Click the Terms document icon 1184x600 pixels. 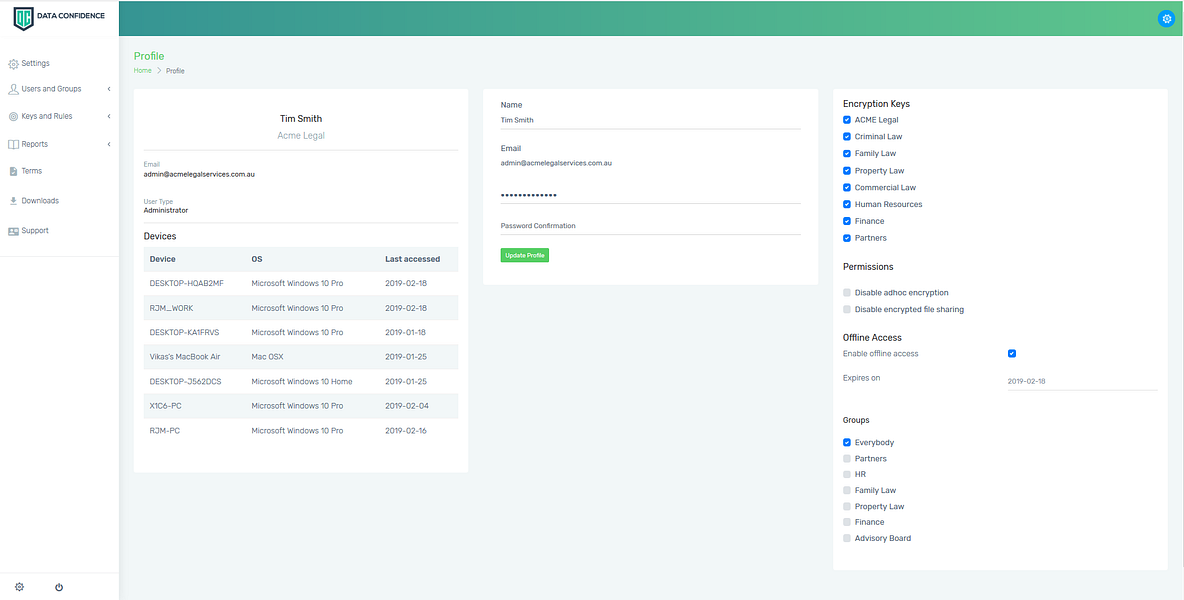(14, 171)
